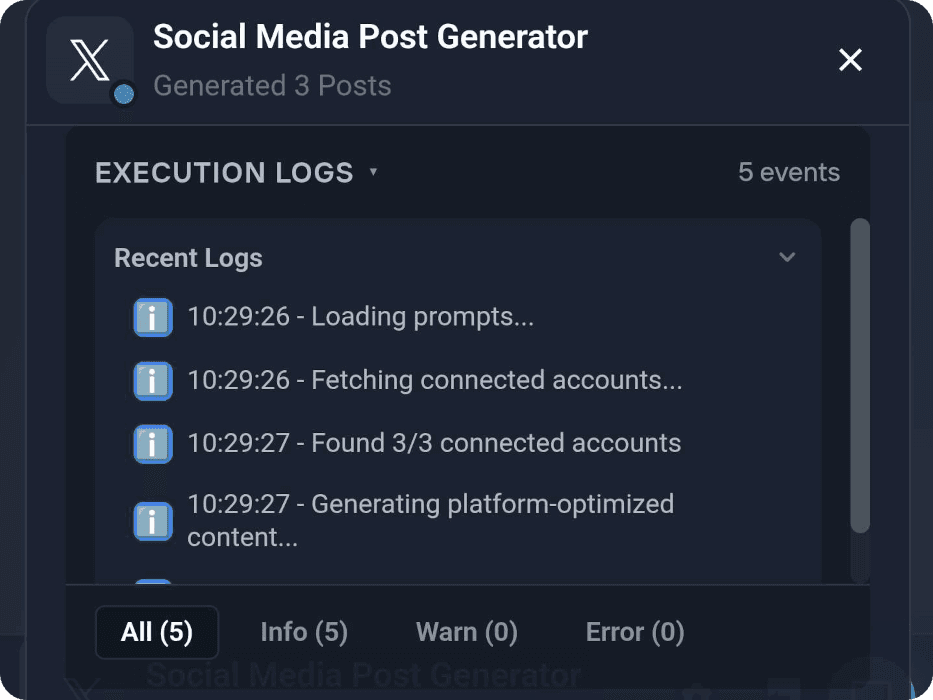The height and width of the screenshot is (700, 933).
Task: Click the info icon beside "Fetching connected accounts"
Action: [x=152, y=380]
